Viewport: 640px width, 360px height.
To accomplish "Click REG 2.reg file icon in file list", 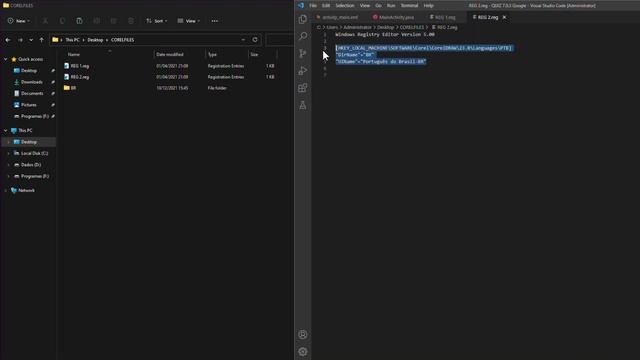I will [67, 77].
